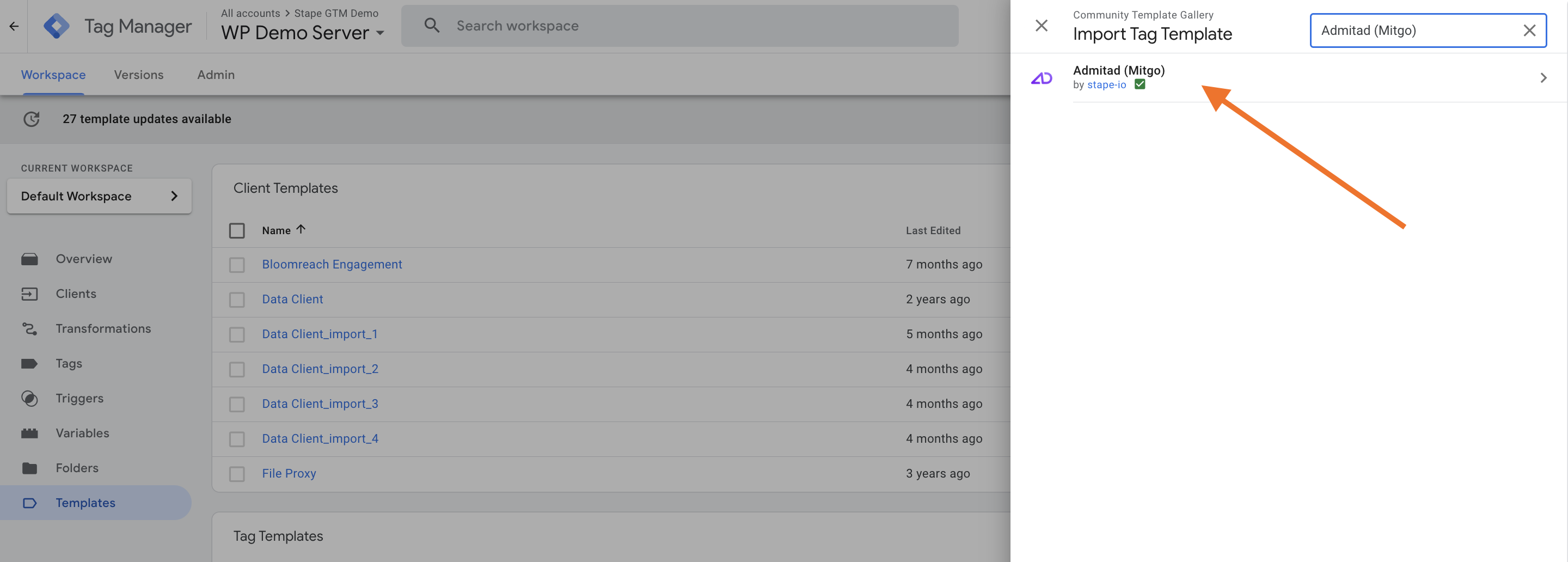Viewport: 1568px width, 562px height.
Task: Focus the Search workspace field
Action: [680, 26]
